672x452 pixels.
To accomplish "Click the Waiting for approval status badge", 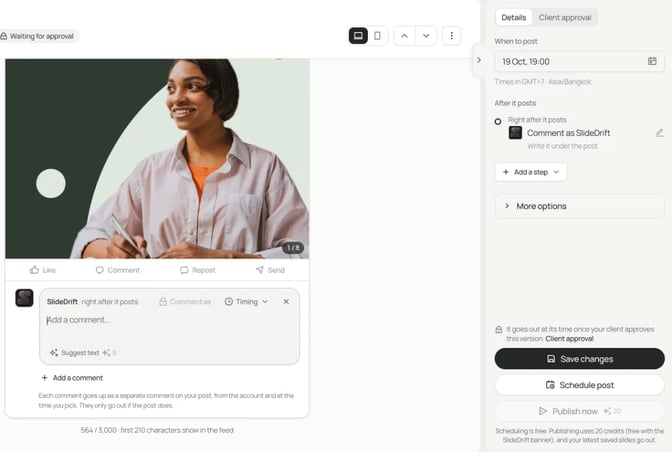I will coord(38,36).
